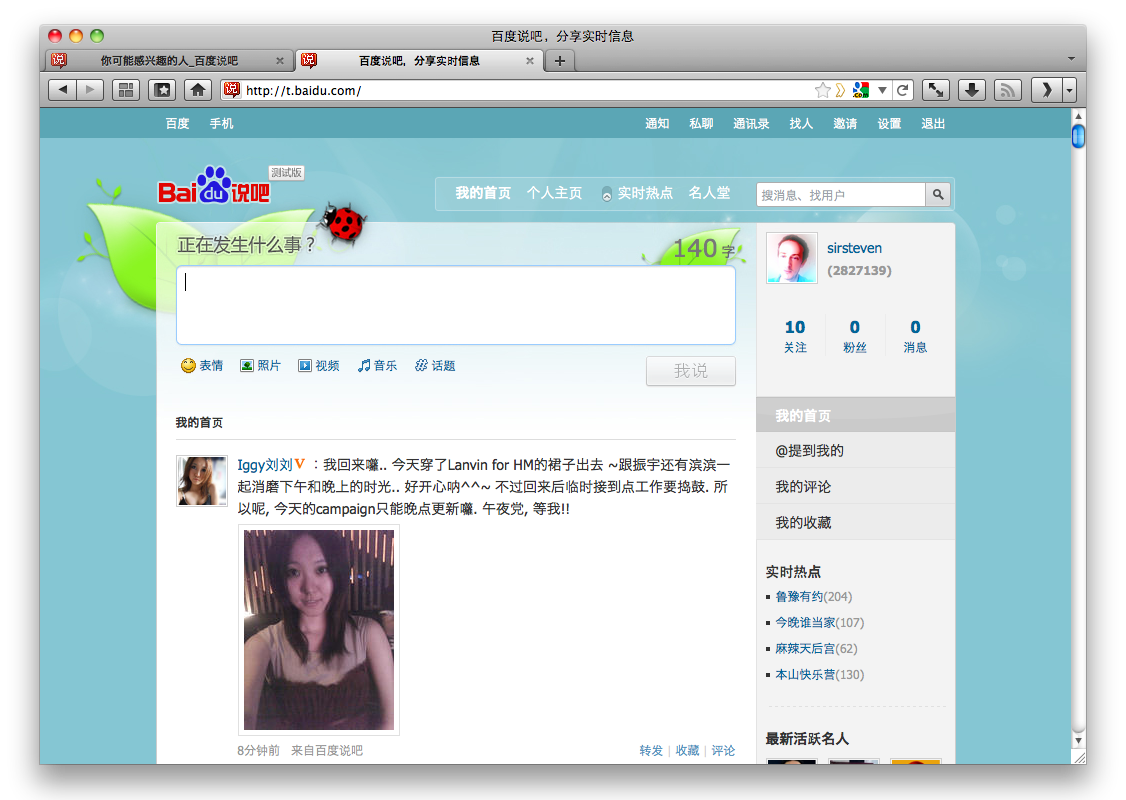Open 设置 settings

889,124
